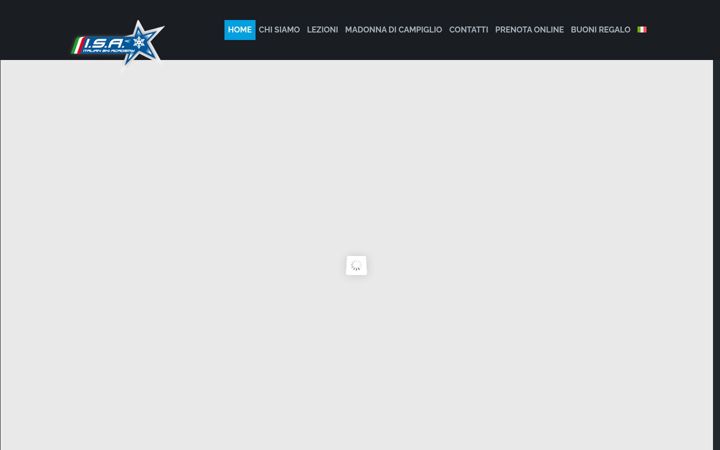Open MADONNA DI CAMPIGLIO section
Image resolution: width=720 pixels, height=450 pixels.
394,30
